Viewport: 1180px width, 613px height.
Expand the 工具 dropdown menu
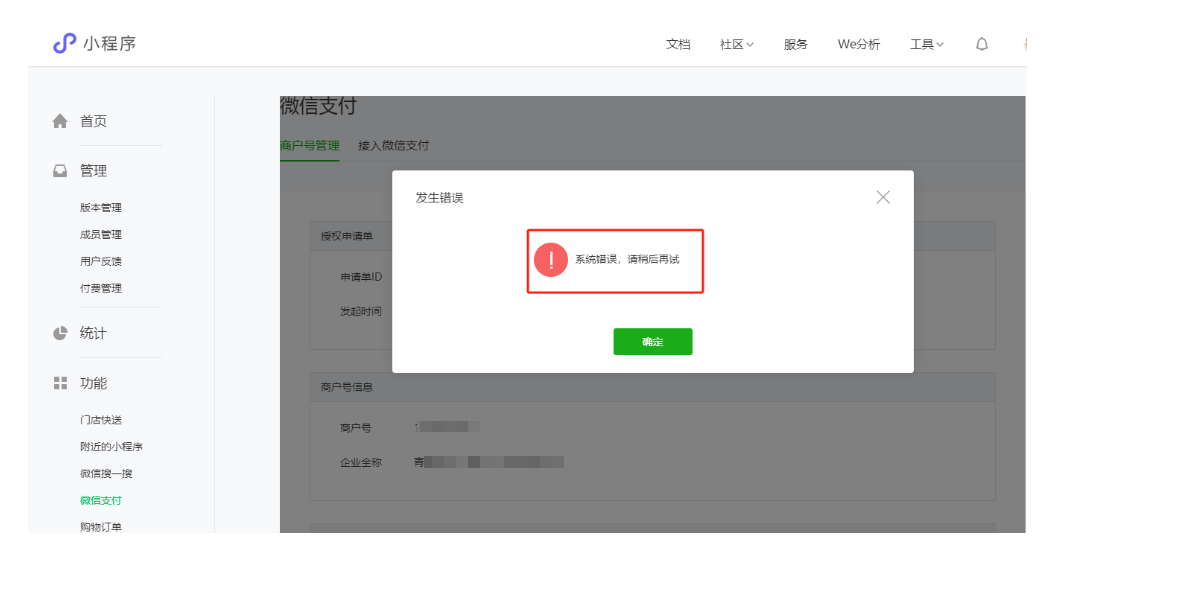[926, 44]
